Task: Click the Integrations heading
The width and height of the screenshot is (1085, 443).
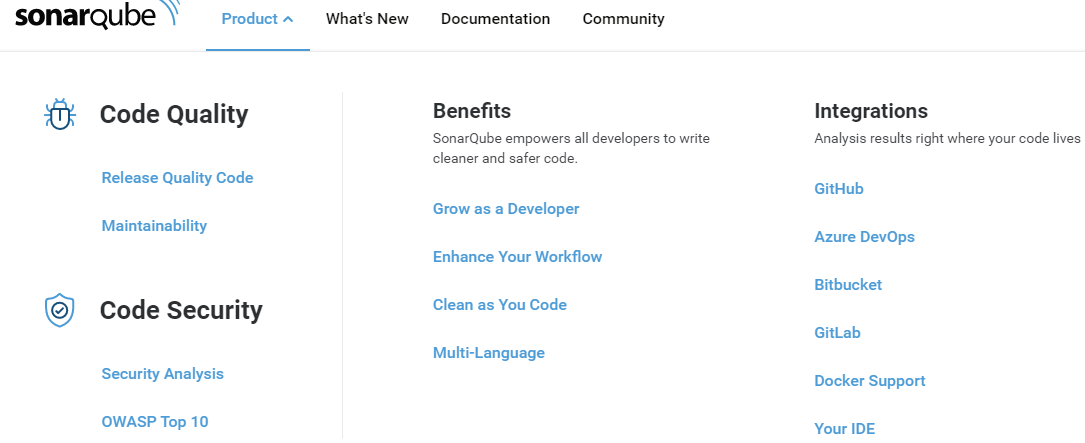Action: 871,111
